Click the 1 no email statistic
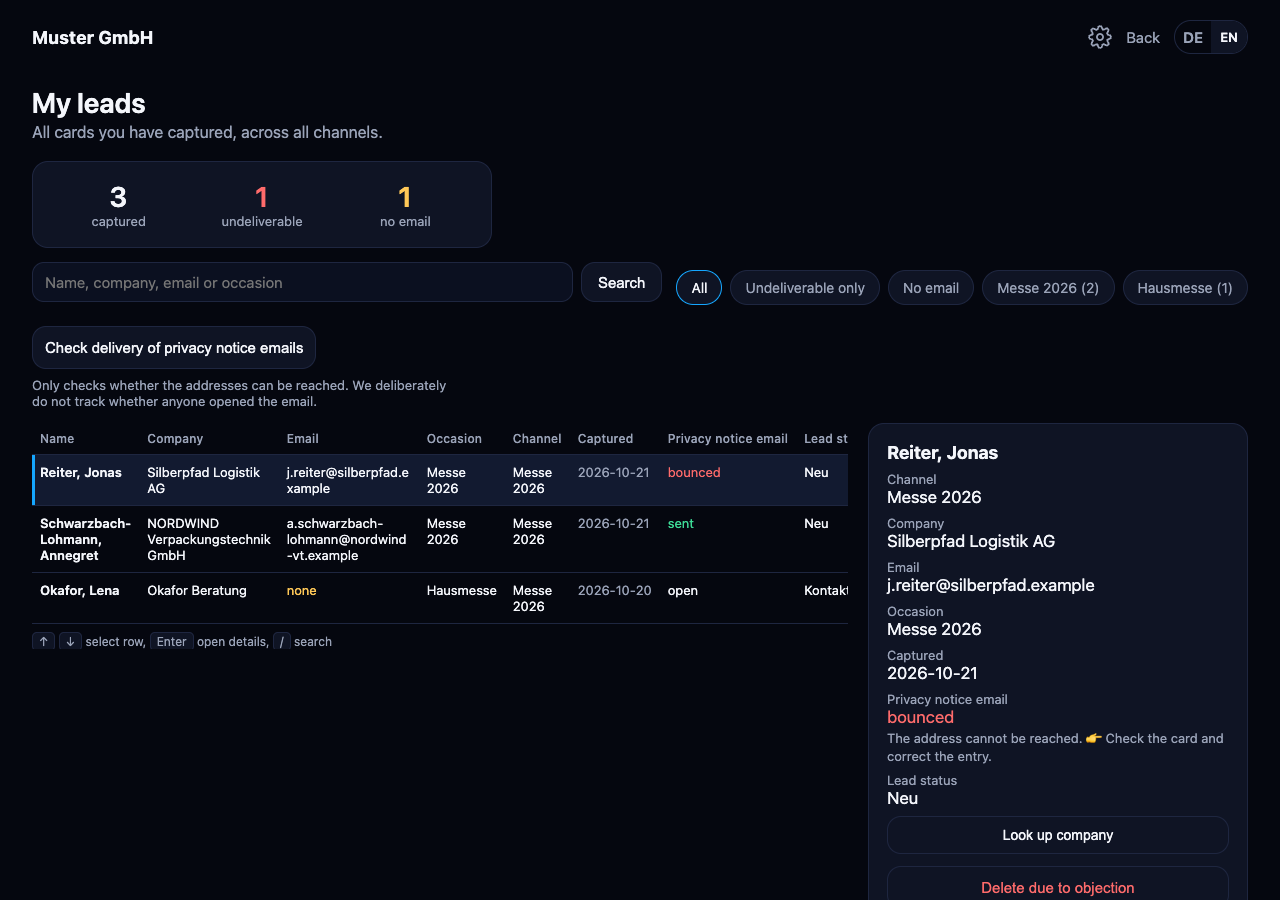This screenshot has height=900, width=1280. 405,205
